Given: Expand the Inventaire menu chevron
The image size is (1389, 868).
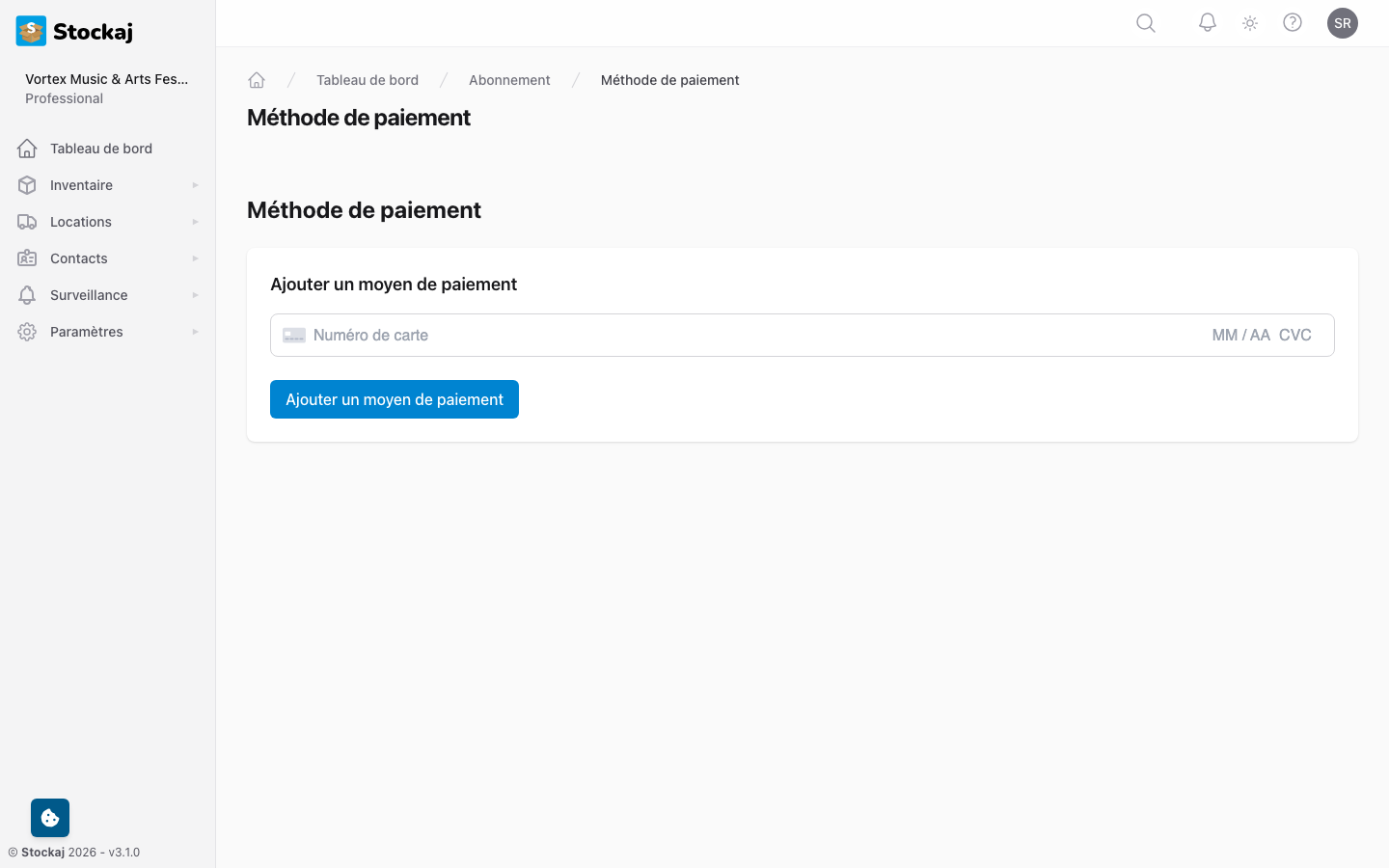Looking at the screenshot, I should click(195, 184).
